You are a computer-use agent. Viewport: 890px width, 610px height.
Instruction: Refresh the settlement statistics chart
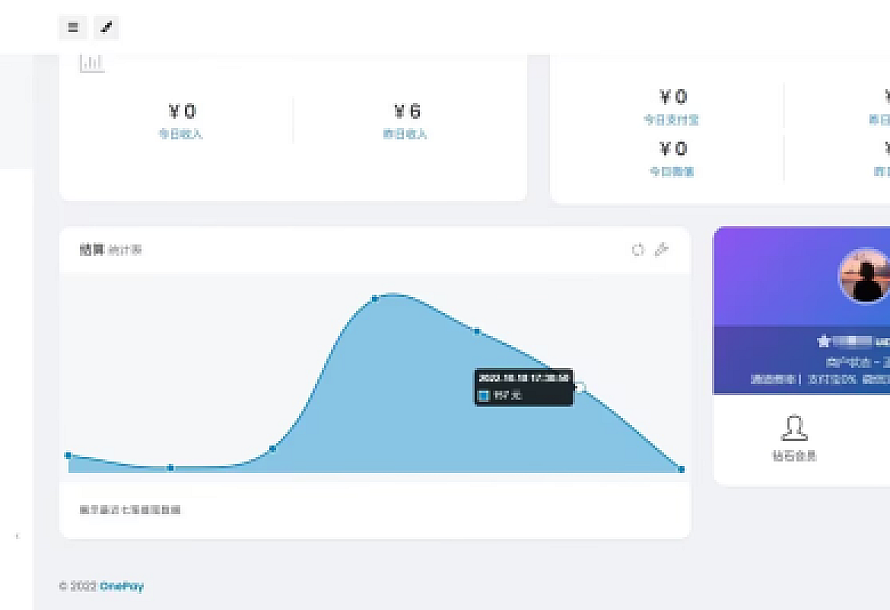pos(638,250)
